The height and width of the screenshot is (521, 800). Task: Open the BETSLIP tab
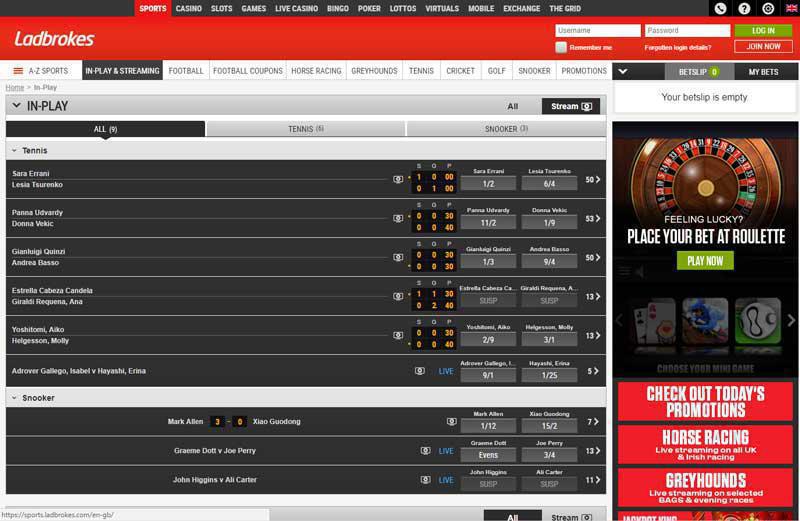click(698, 72)
